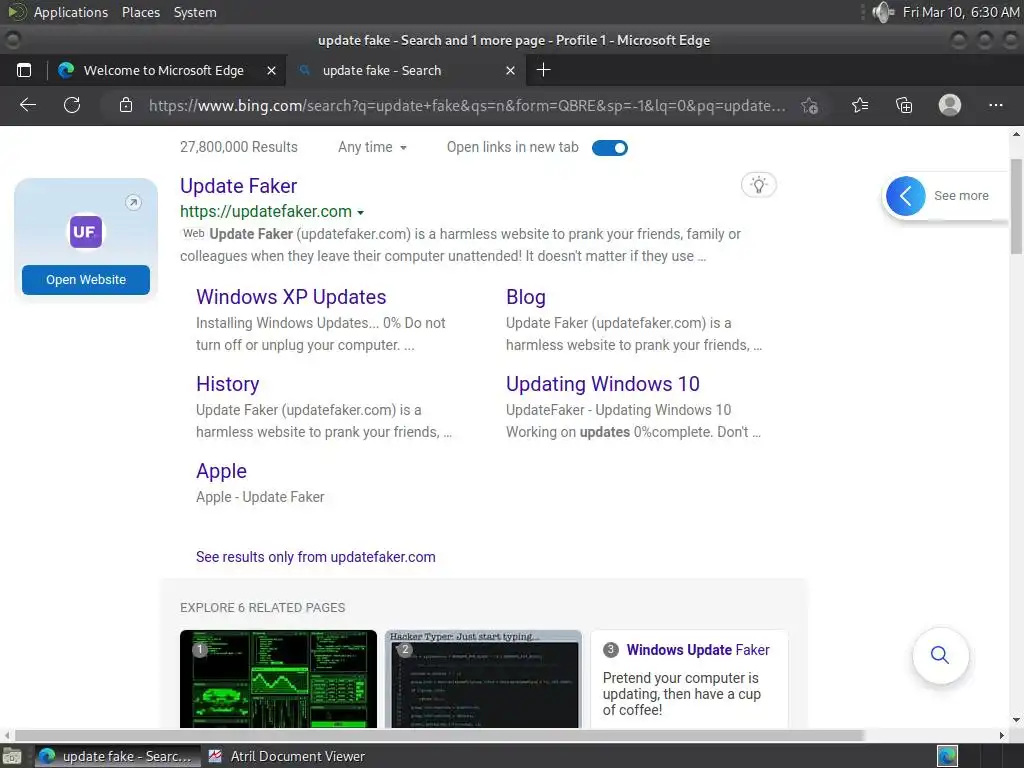This screenshot has height=768, width=1024.
Task: Click the vertical scrollbar thumb
Action: click(1016, 206)
